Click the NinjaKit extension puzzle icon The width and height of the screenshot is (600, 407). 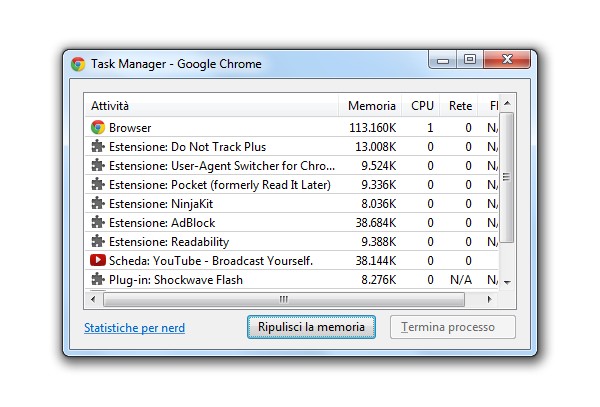tap(98, 203)
